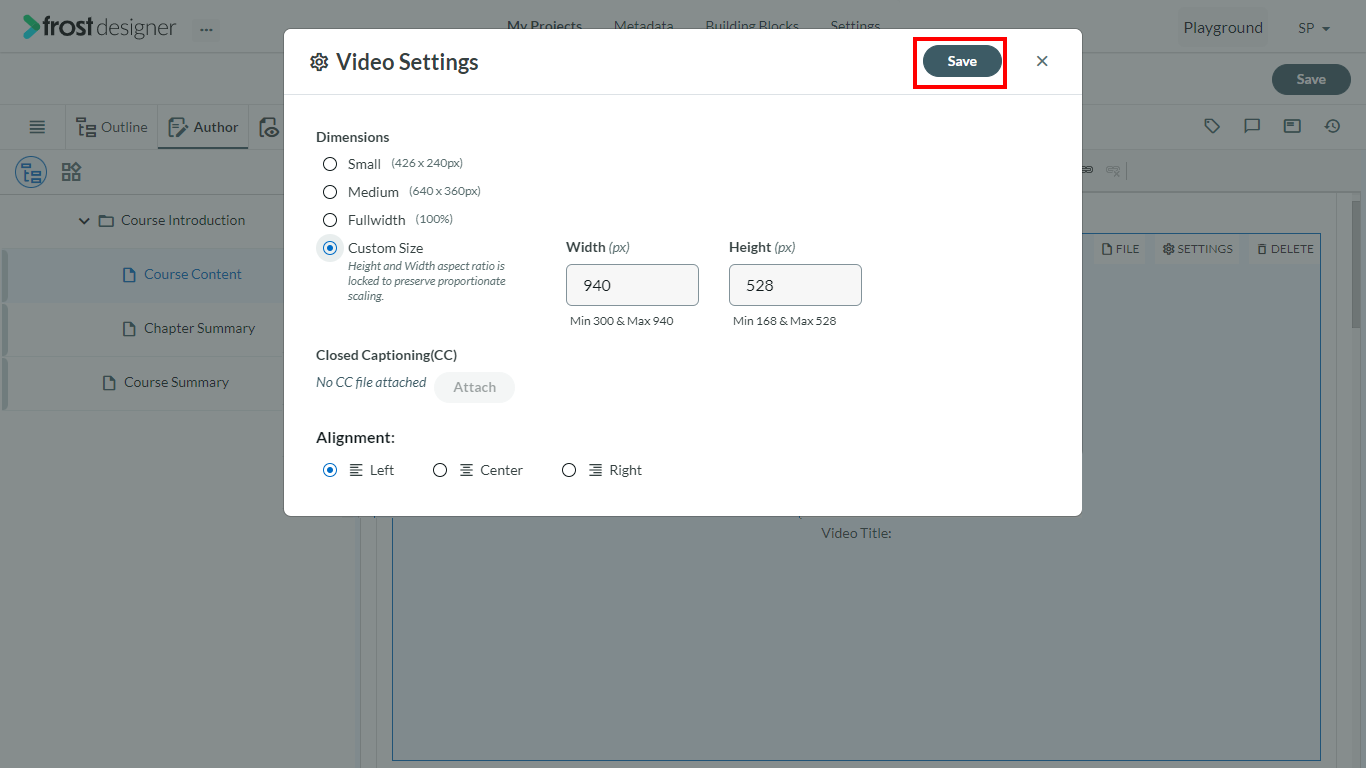
Task: Click the frost designer logo
Action: click(x=99, y=27)
